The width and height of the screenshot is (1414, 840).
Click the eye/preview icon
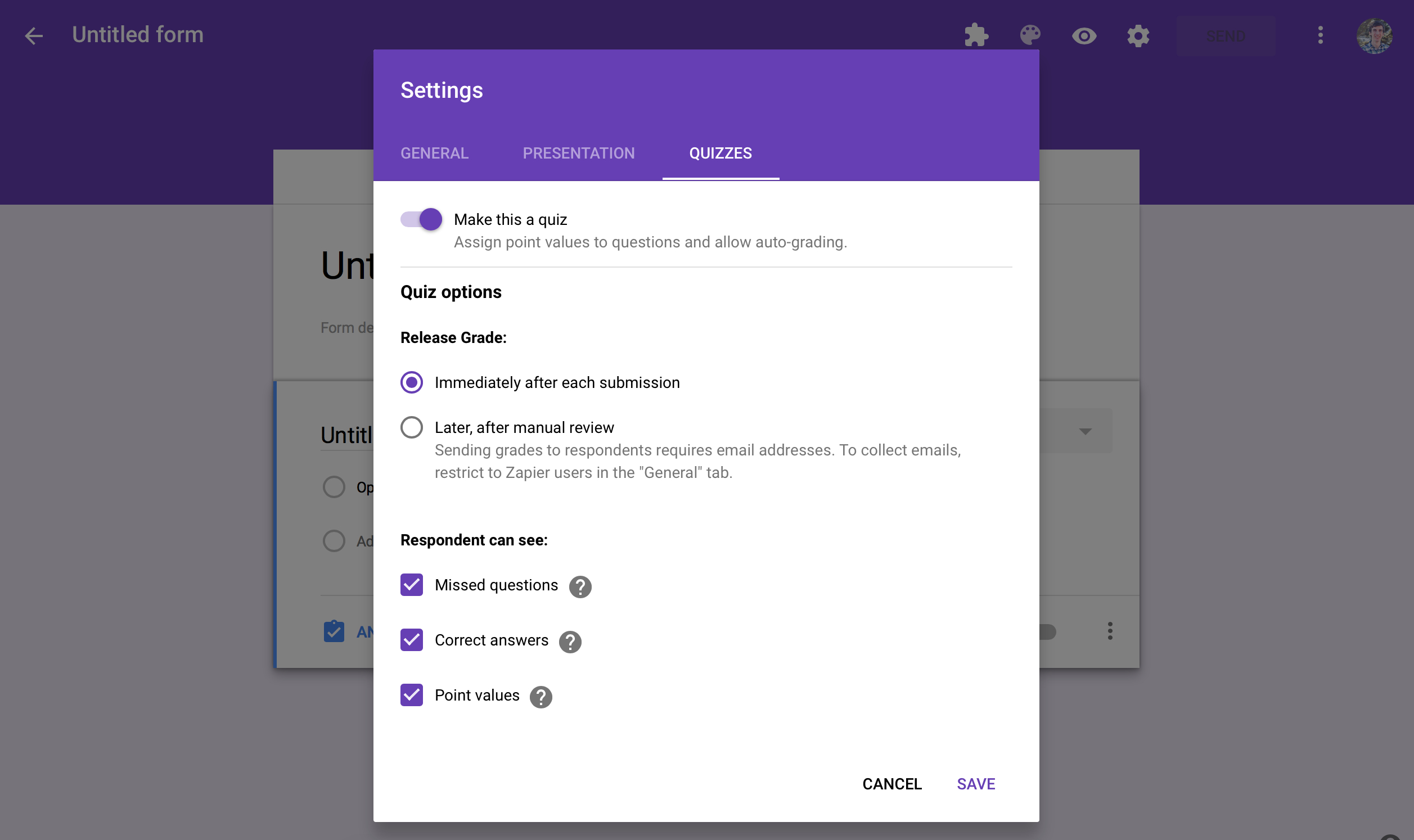click(1084, 36)
